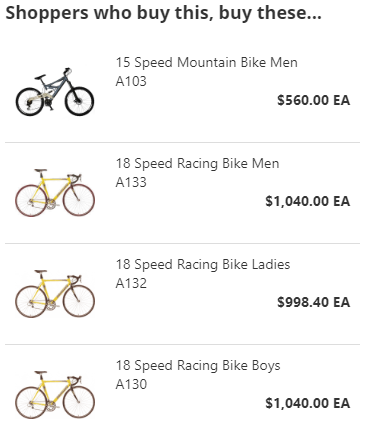
Task: Click the $1,040.00 EA price under A130
Action: click(307, 403)
